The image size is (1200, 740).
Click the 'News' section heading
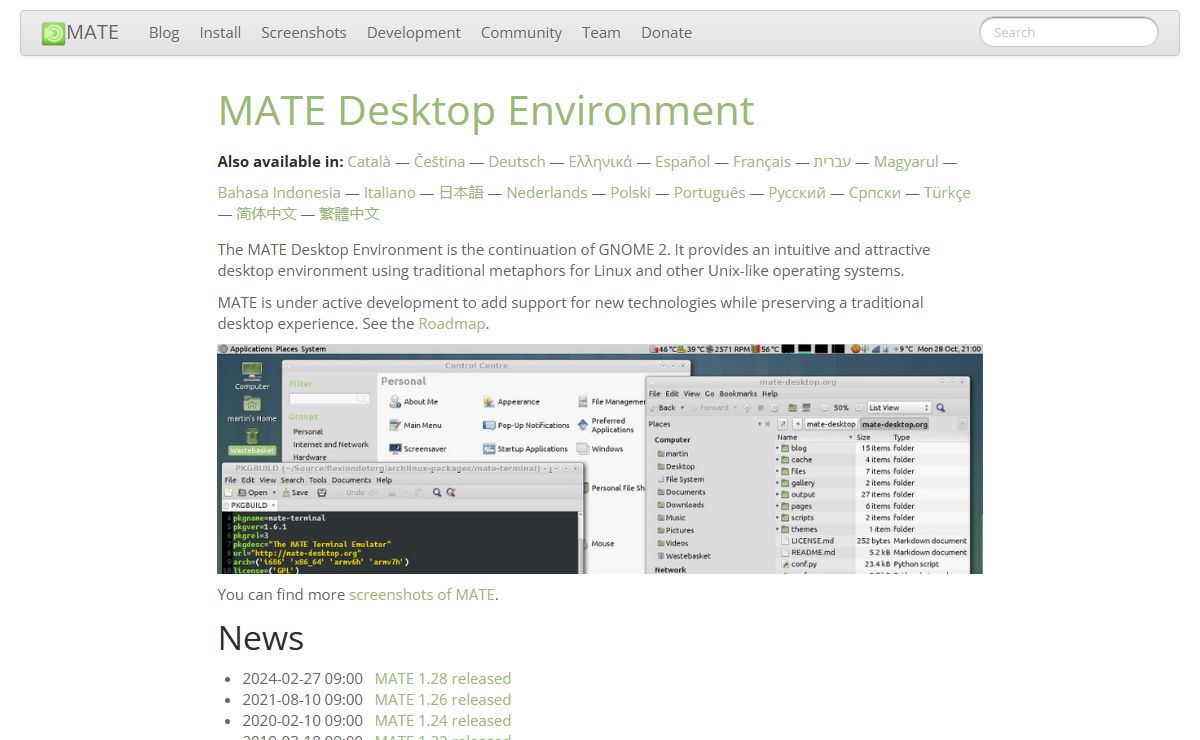pos(261,638)
